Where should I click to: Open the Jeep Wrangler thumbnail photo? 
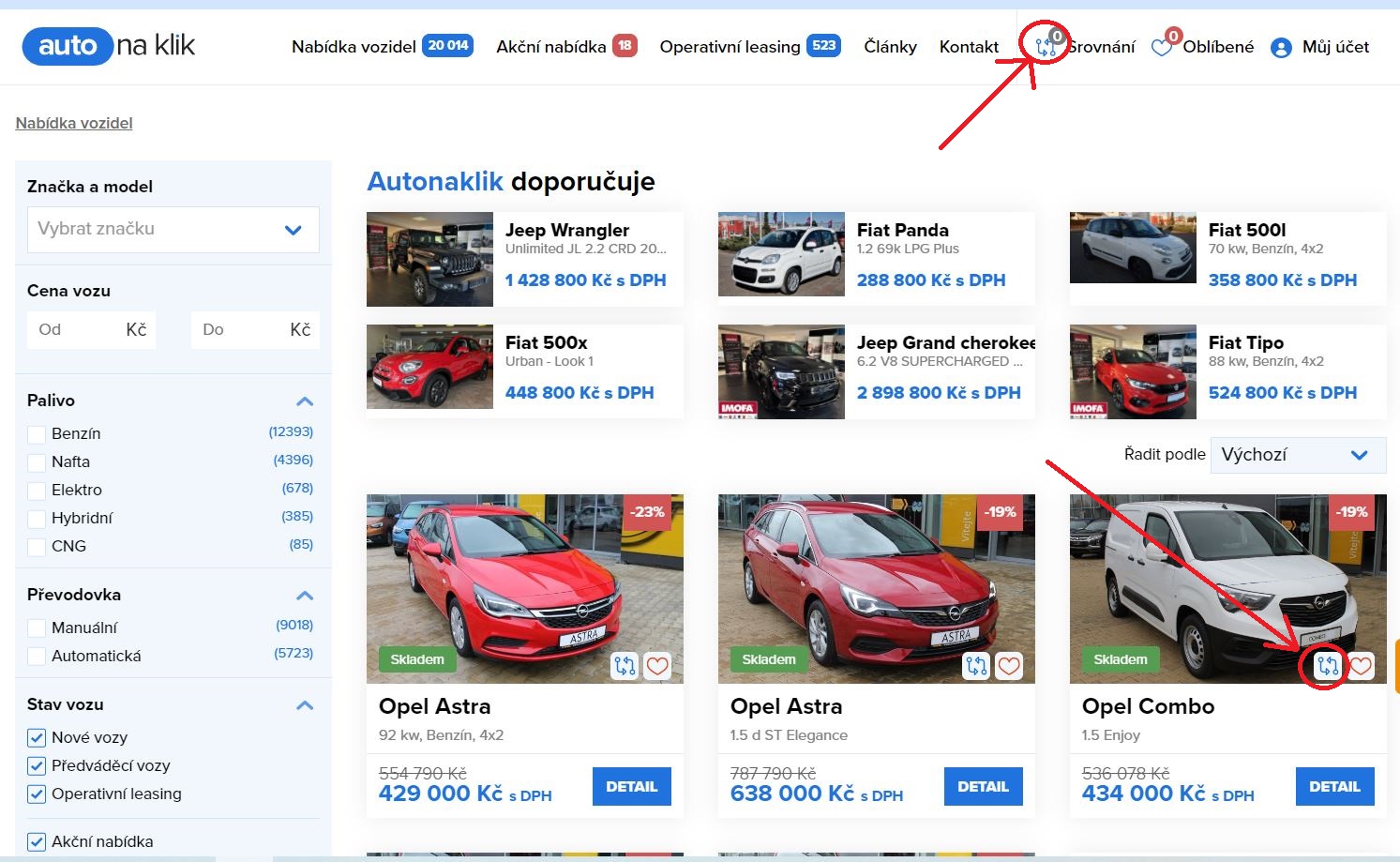429,259
